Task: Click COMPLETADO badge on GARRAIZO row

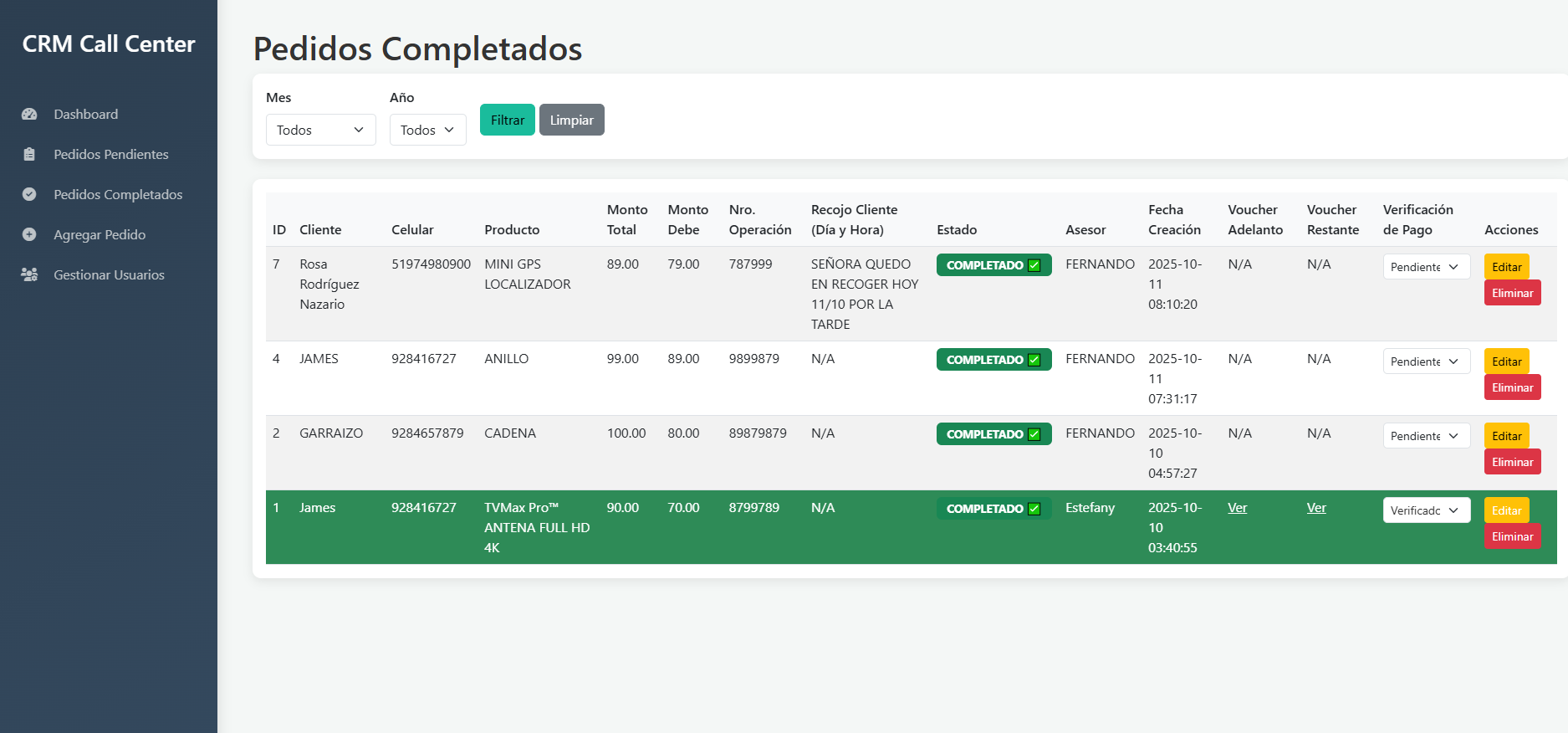Action: pyautogui.click(x=993, y=434)
